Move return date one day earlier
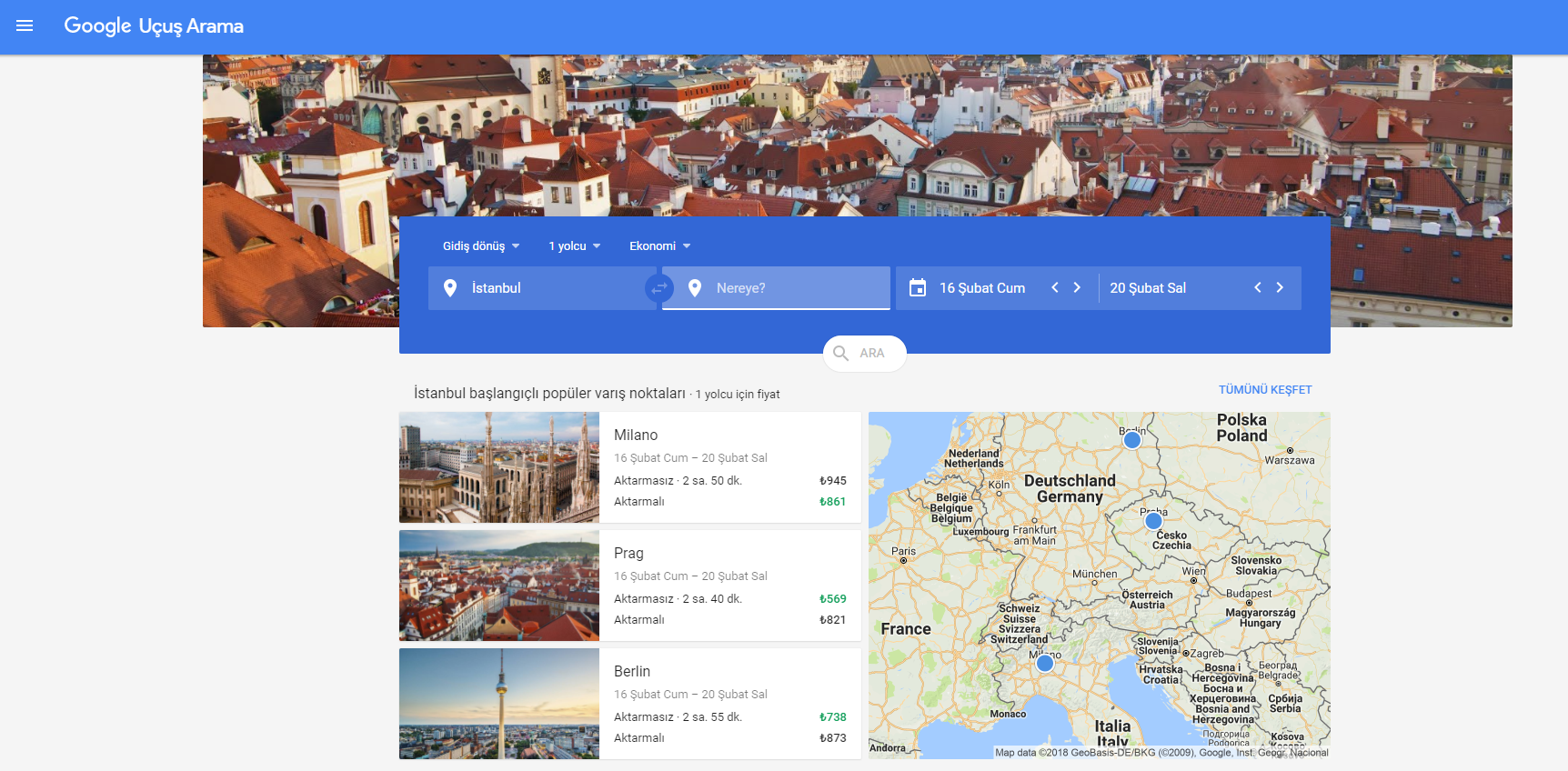This screenshot has width=1568, height=771. [x=1258, y=287]
